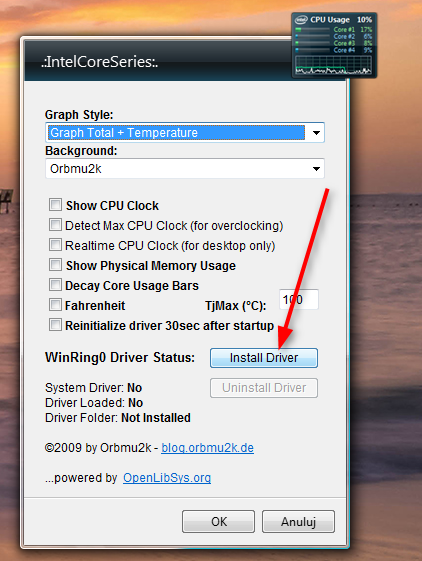The image size is (422, 561).
Task: Tick the Decay Core Usage Bars checkbox
Action: tap(55, 285)
